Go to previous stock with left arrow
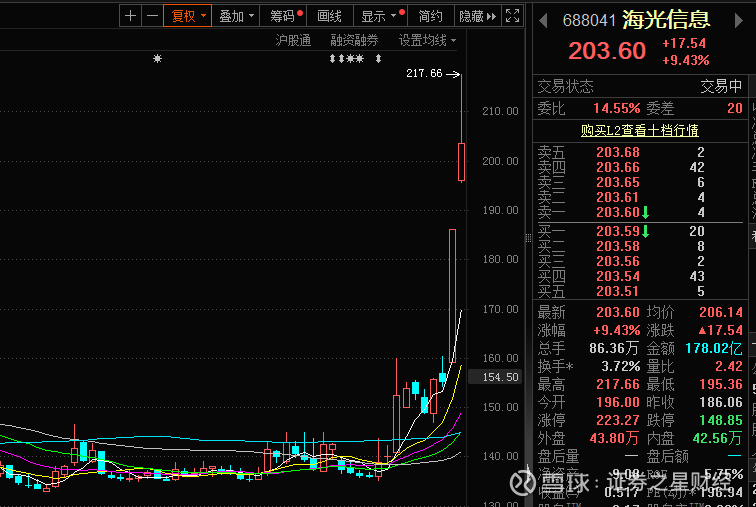The height and width of the screenshot is (507, 756). coord(543,21)
